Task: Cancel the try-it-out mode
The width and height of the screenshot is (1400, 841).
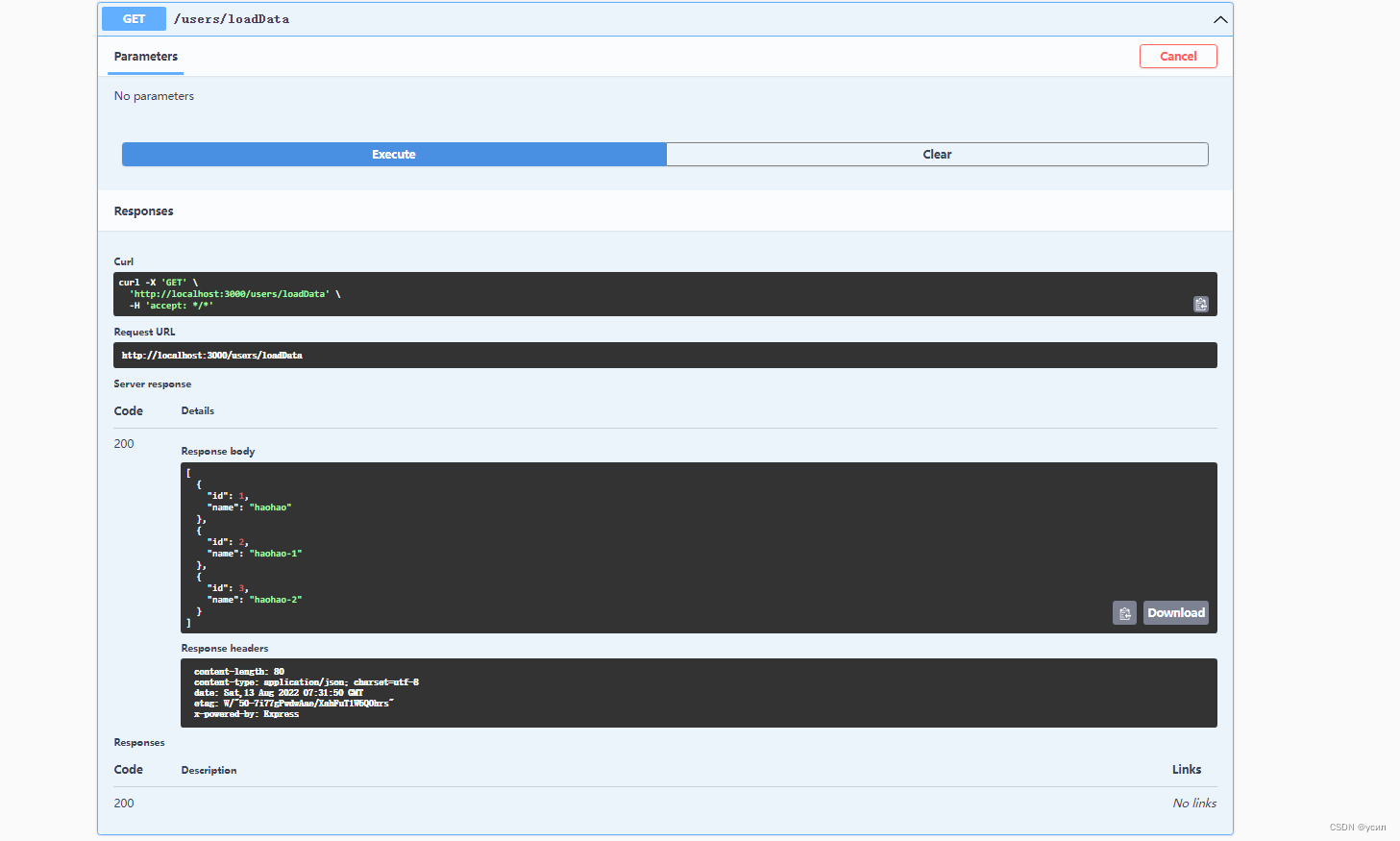Action: (1178, 56)
